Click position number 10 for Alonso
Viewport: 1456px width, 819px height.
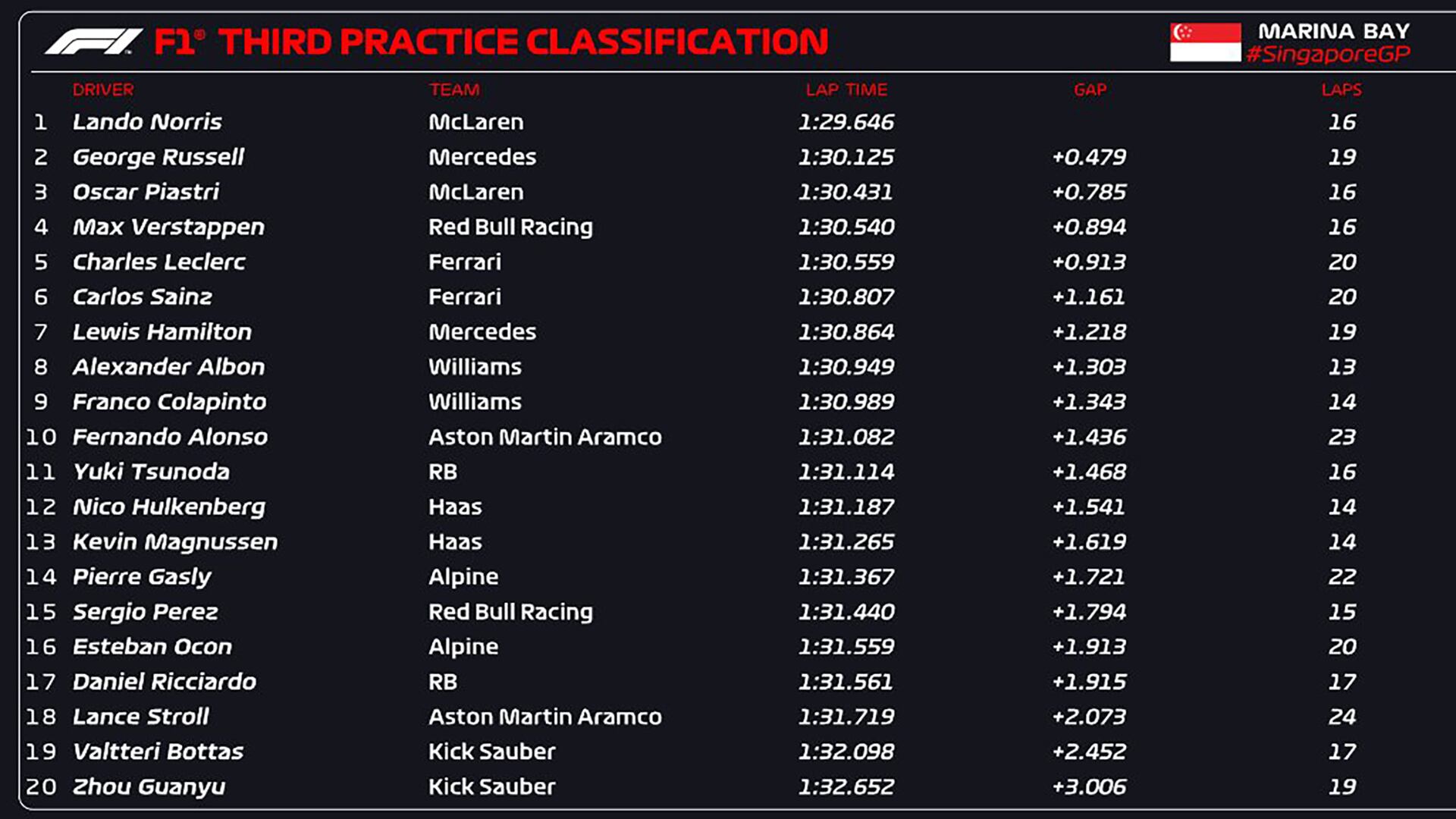click(41, 437)
